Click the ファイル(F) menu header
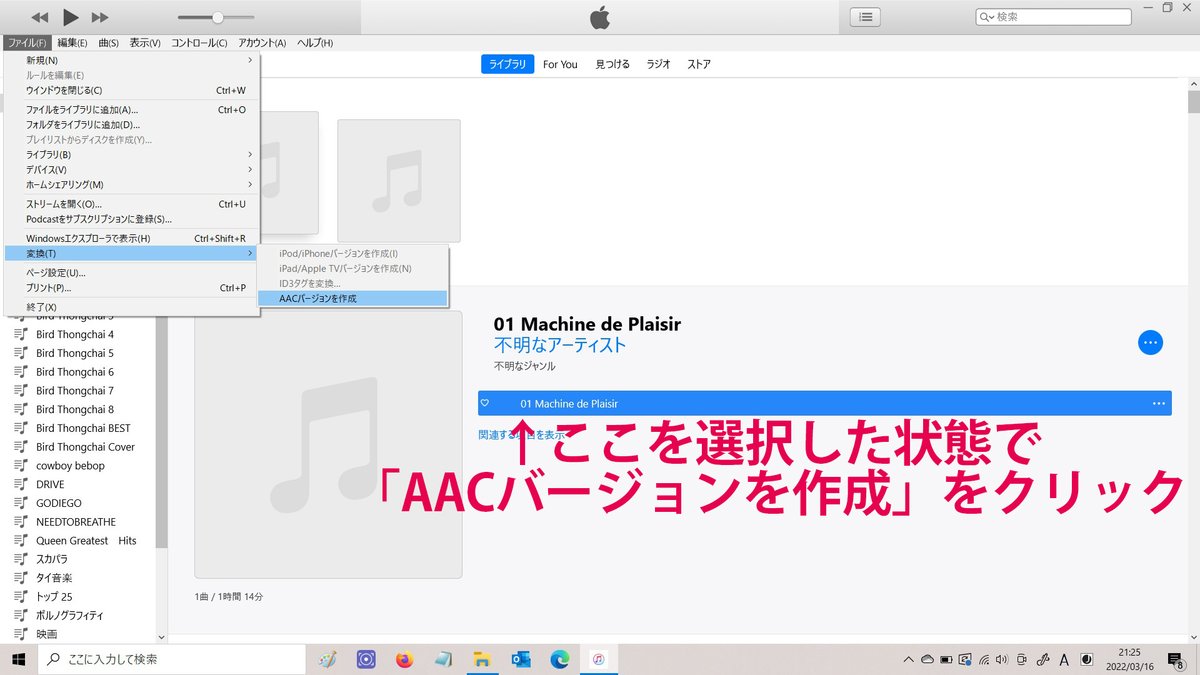This screenshot has height=675, width=1200. pyautogui.click(x=27, y=43)
